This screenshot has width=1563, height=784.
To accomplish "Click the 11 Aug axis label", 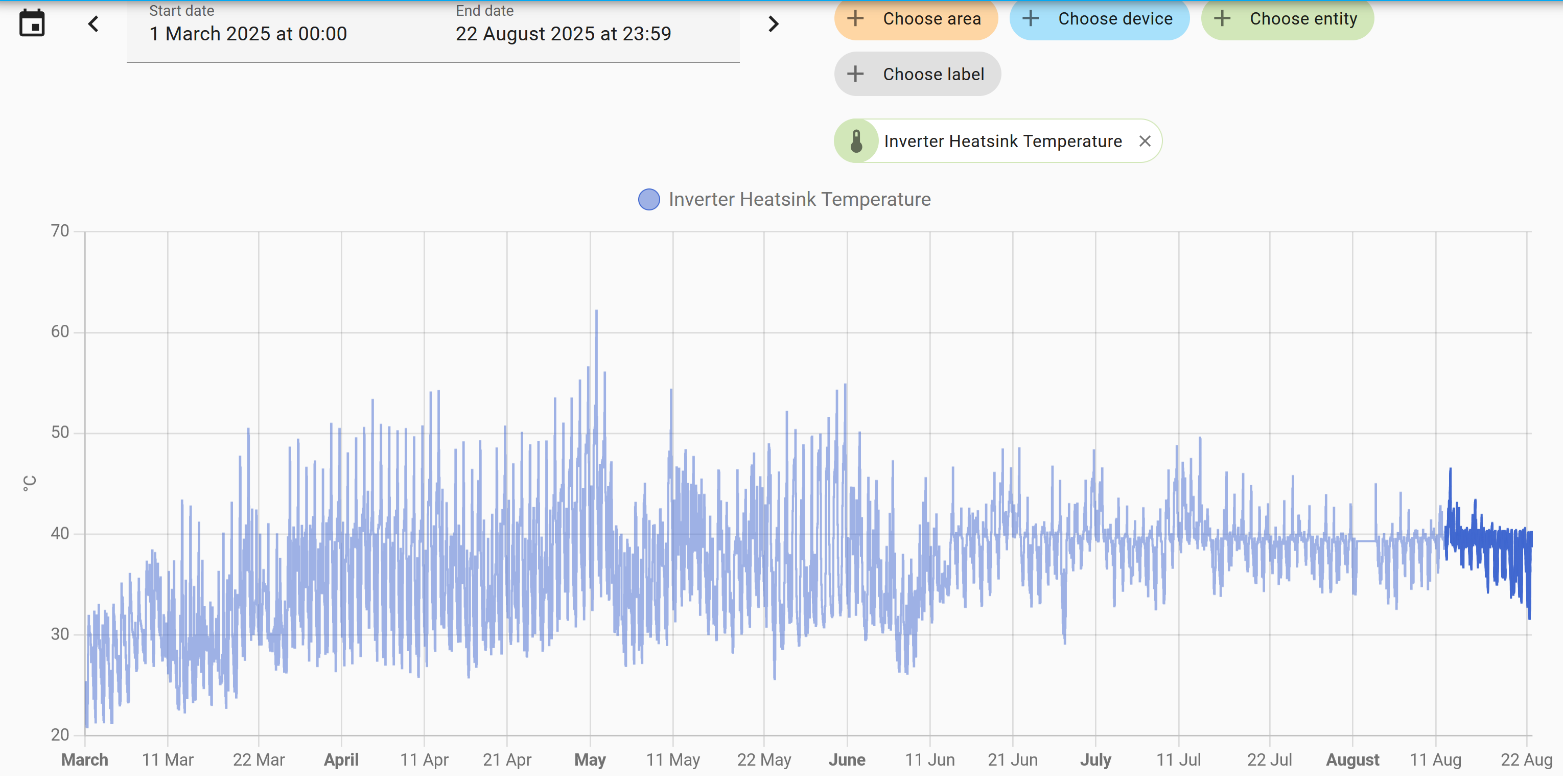I will click(x=1436, y=760).
